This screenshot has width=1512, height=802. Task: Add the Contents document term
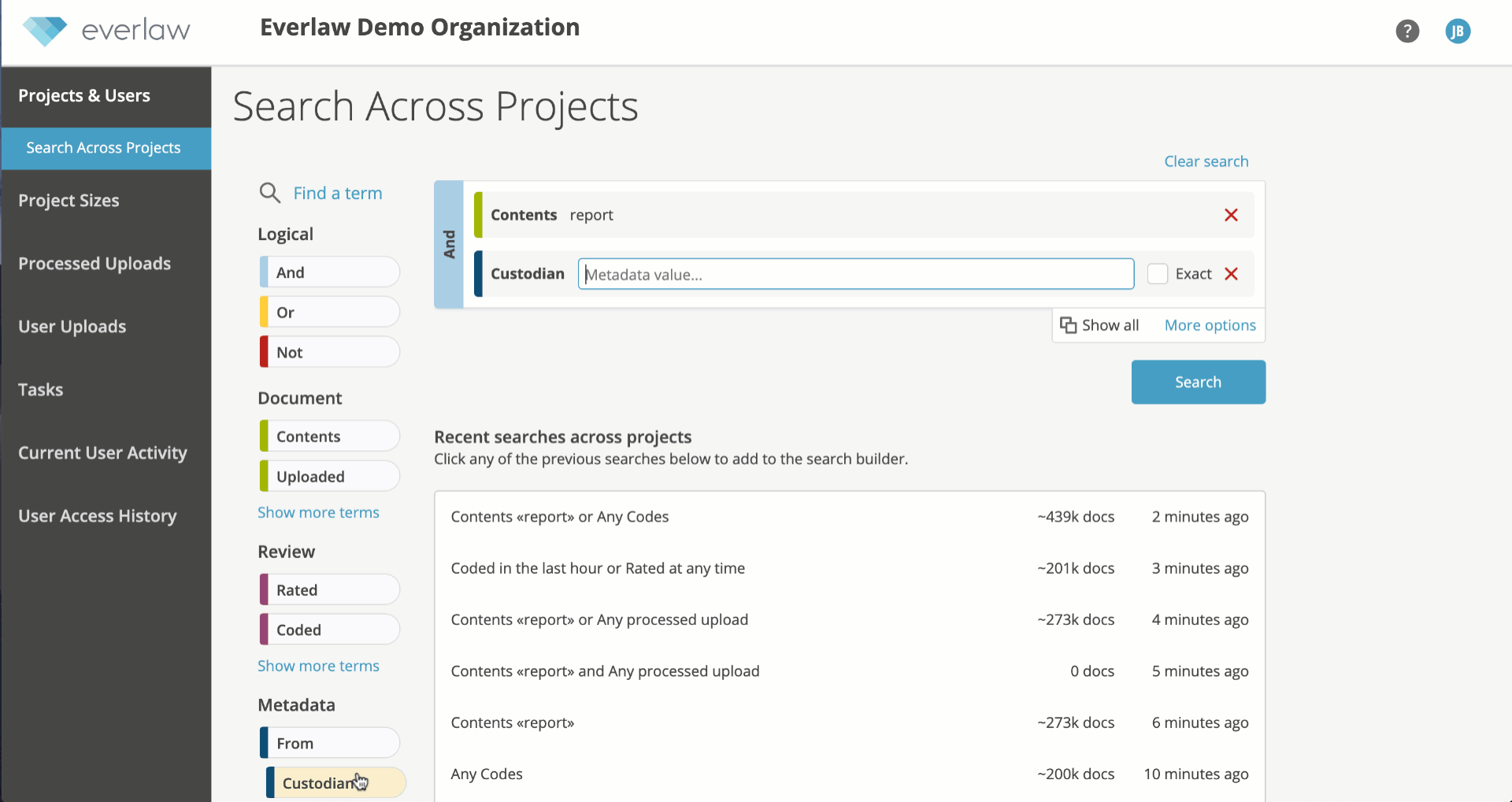329,436
